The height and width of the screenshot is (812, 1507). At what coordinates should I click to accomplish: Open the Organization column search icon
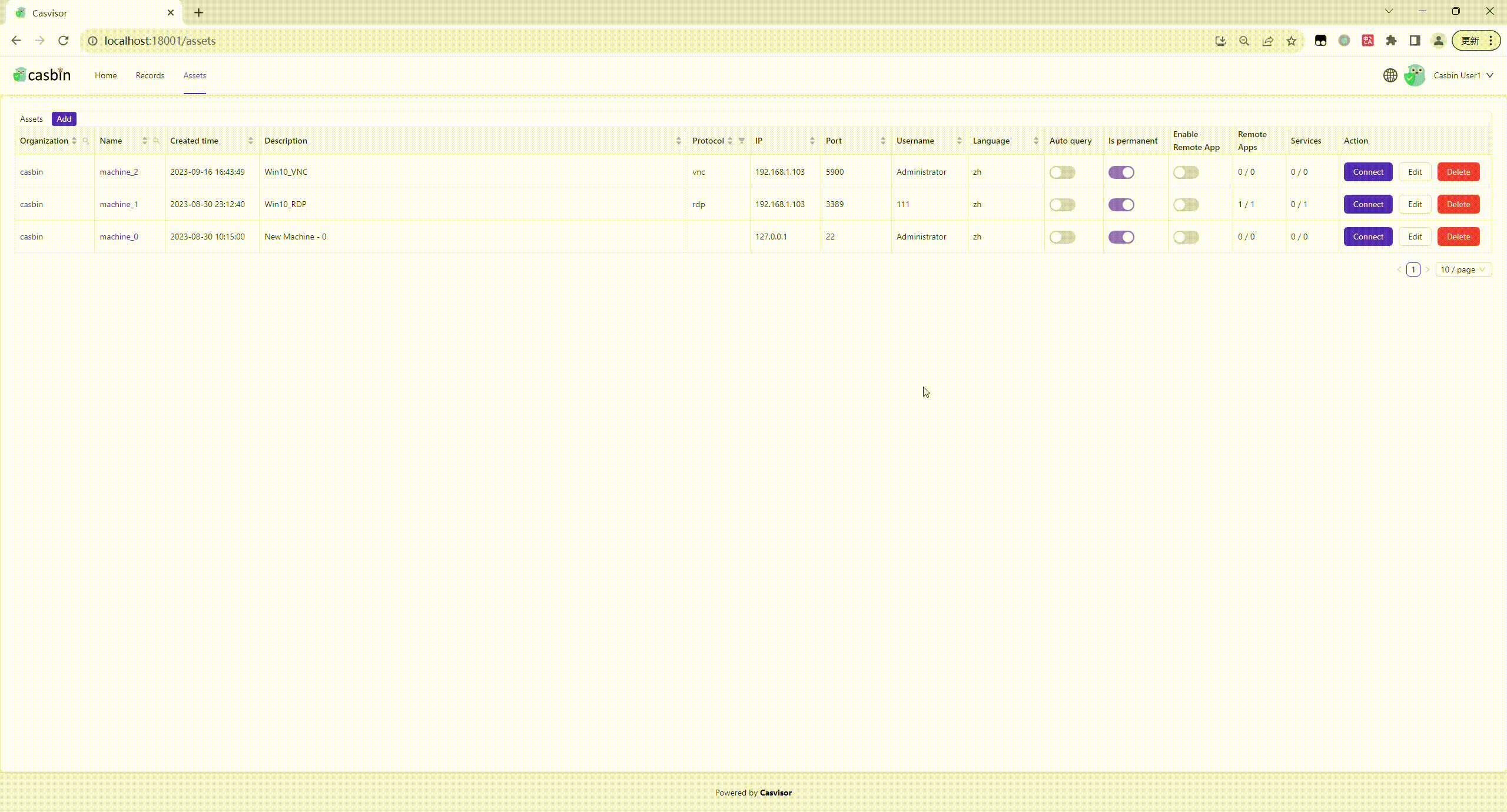(x=86, y=141)
